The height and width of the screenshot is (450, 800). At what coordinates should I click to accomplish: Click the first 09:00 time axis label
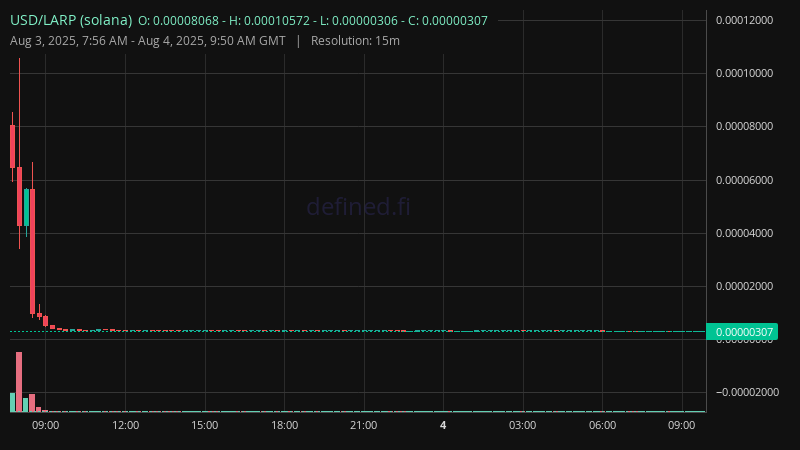45,426
